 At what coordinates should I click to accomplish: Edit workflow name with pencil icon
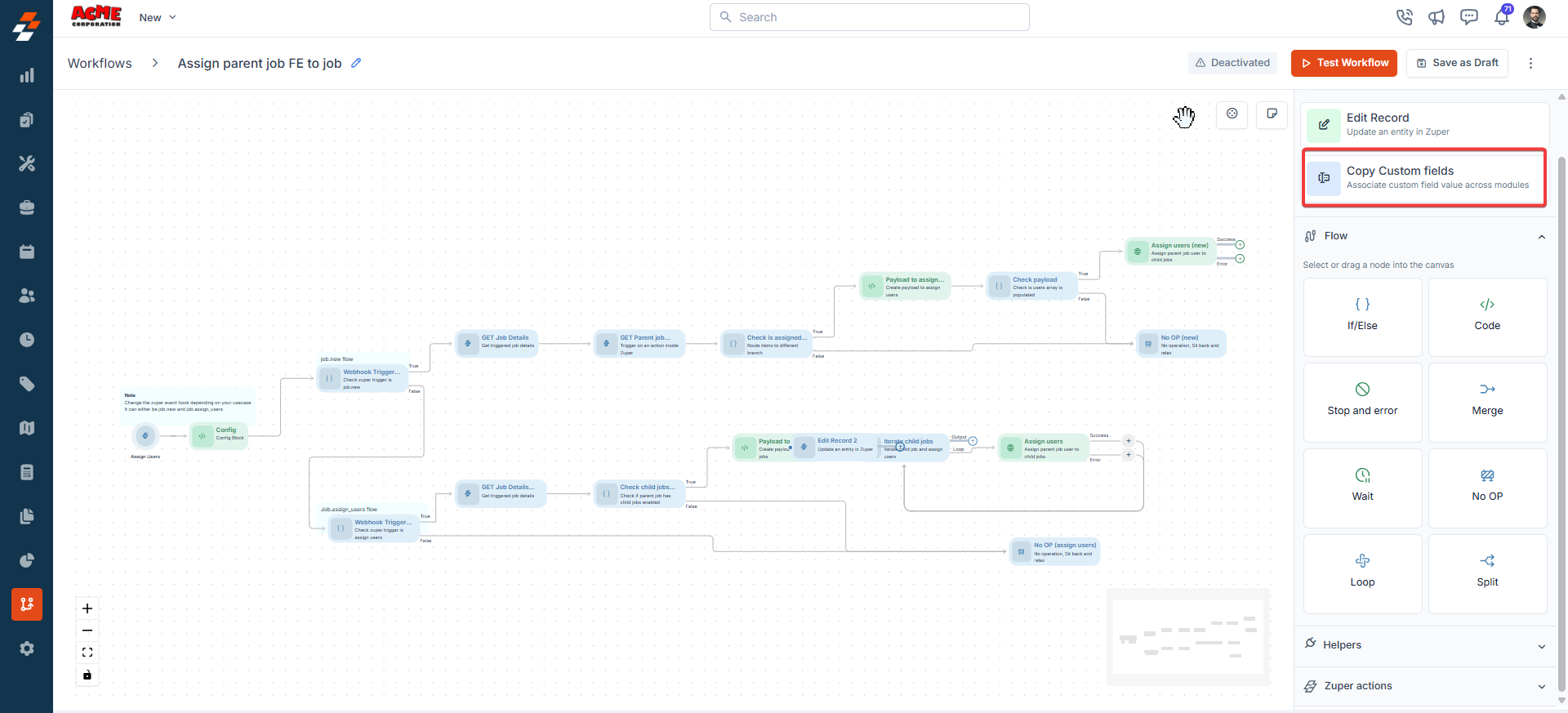tap(356, 63)
